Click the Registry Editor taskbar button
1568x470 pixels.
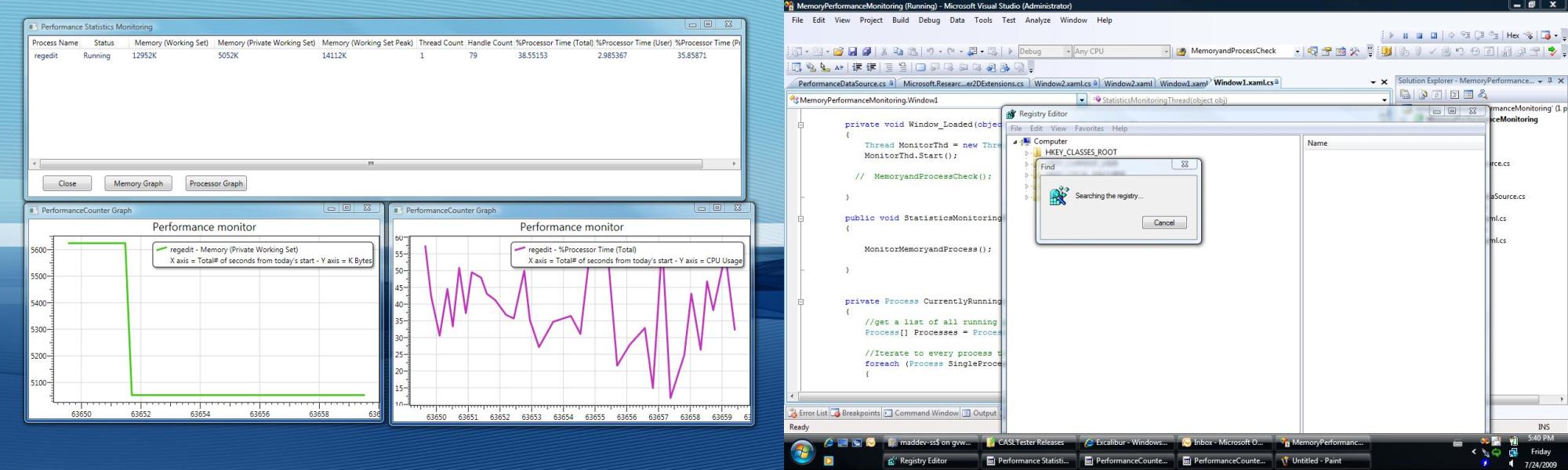(x=931, y=461)
